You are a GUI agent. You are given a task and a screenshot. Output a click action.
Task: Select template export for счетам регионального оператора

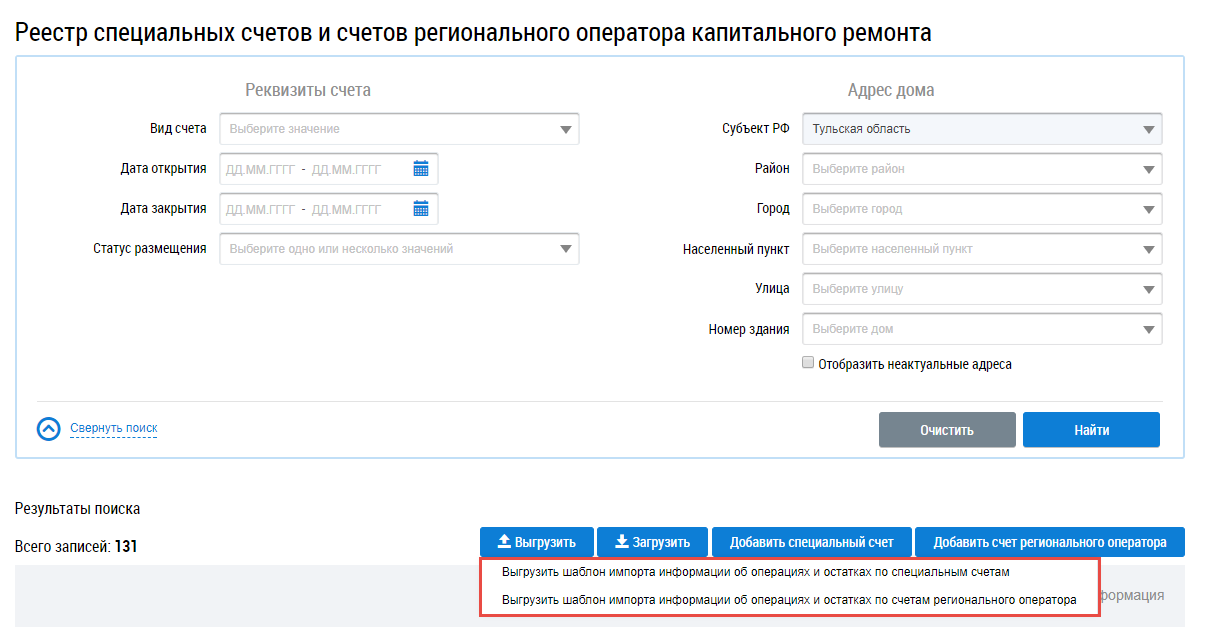[788, 600]
